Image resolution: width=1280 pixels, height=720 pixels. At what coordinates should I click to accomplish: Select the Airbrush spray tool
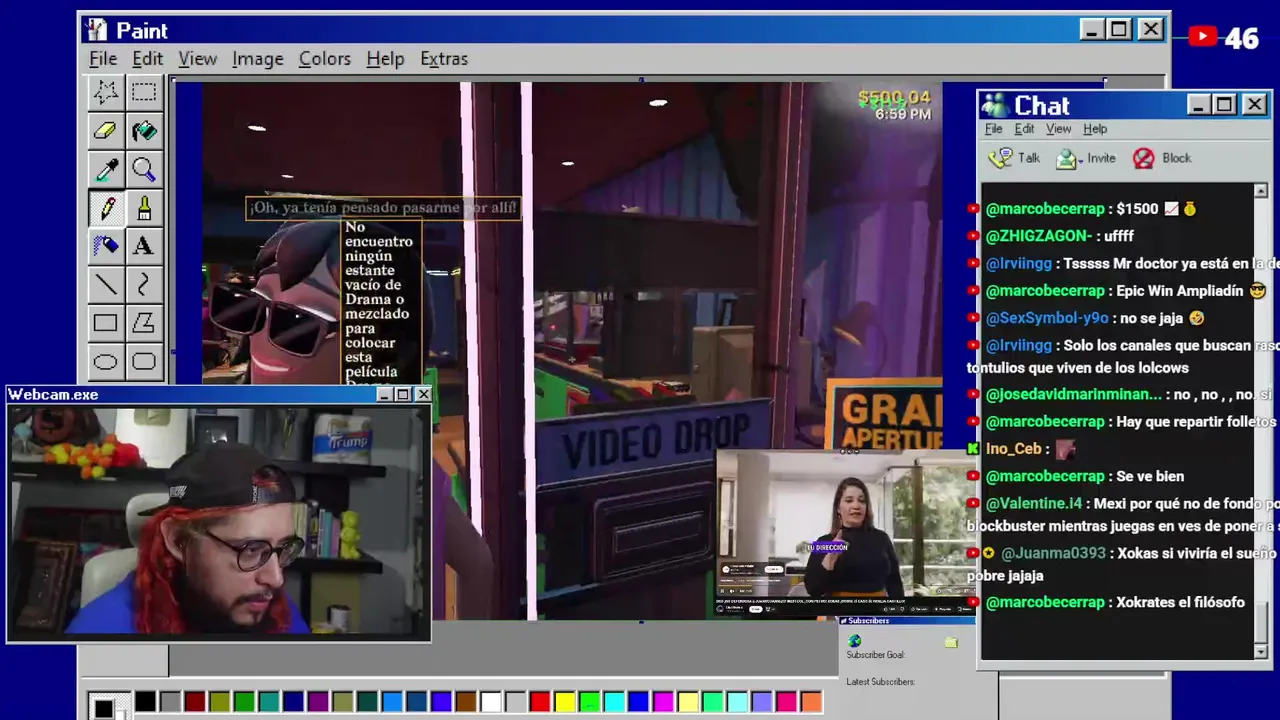[x=105, y=246]
